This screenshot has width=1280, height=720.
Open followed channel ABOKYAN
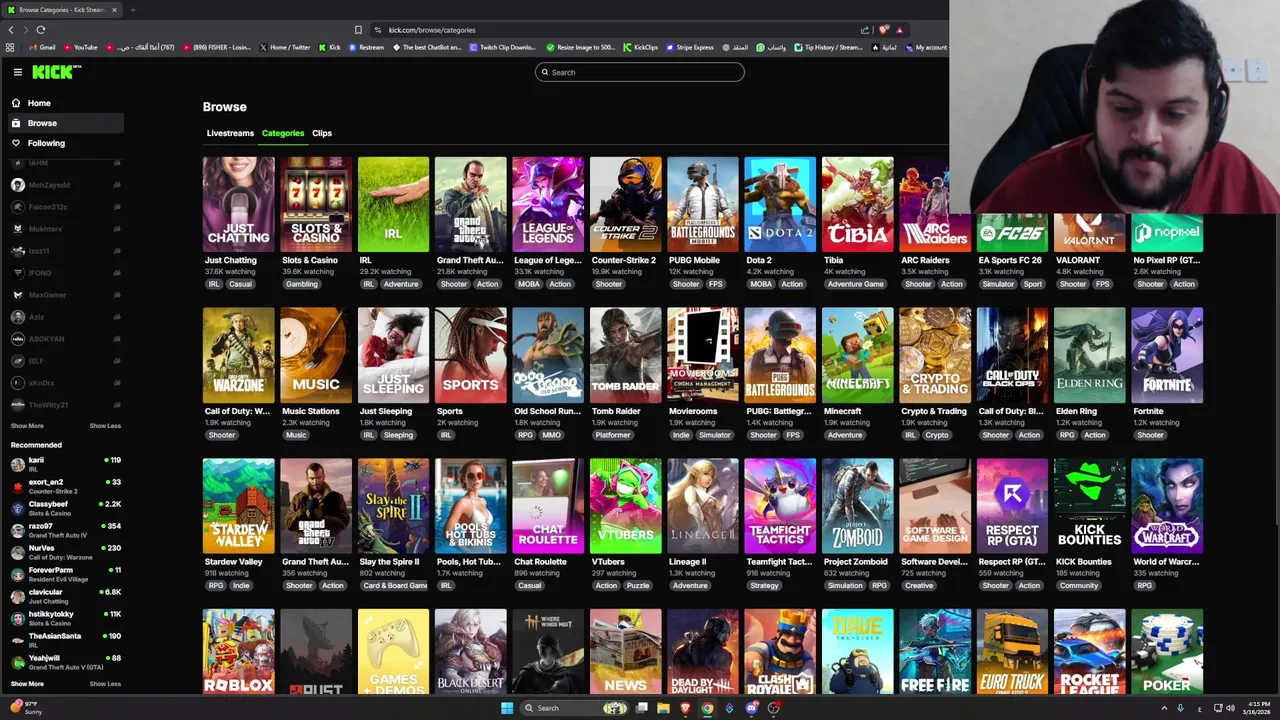pyautogui.click(x=64, y=339)
